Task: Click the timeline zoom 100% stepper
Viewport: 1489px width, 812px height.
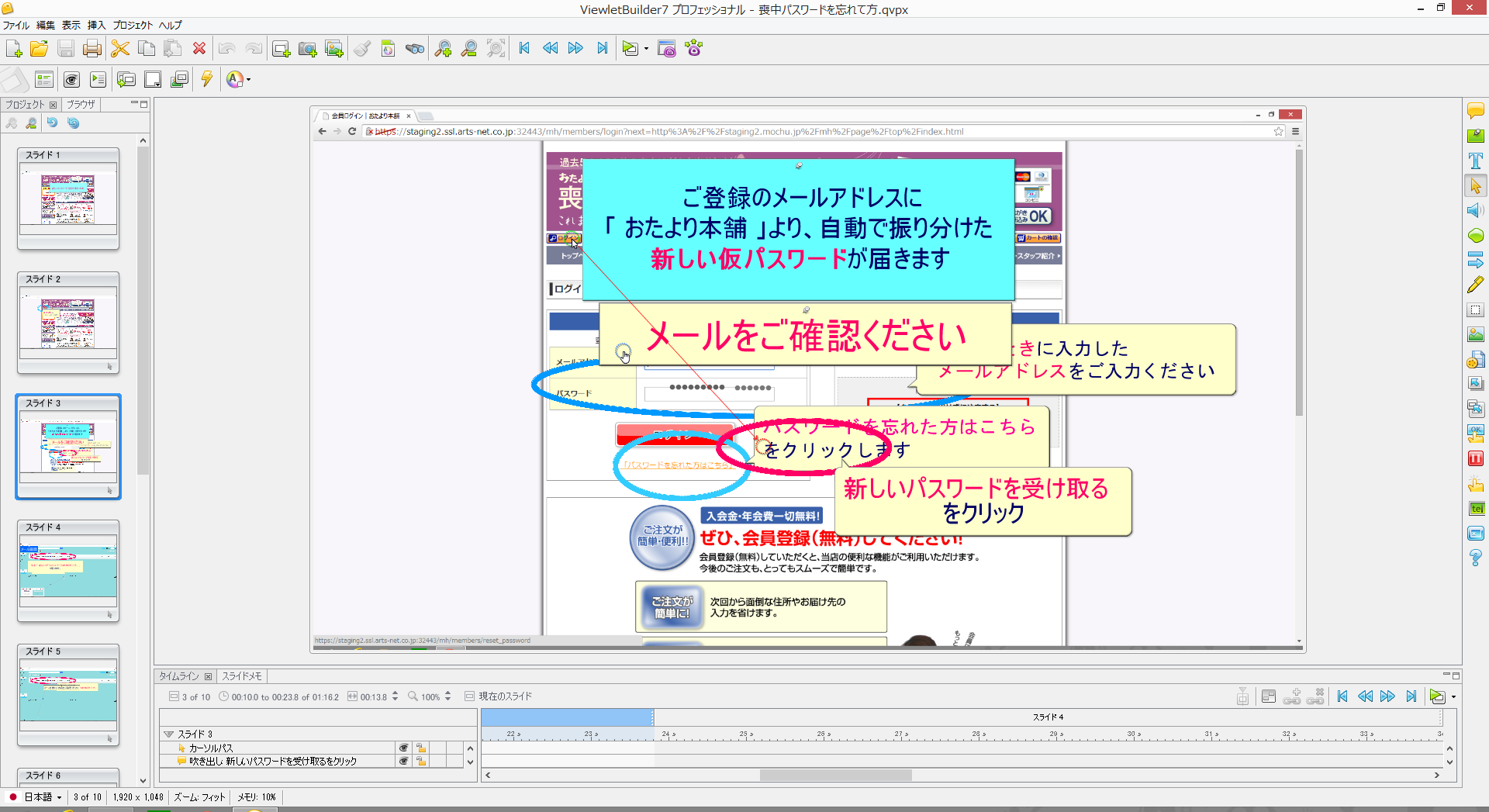Action: (447, 696)
